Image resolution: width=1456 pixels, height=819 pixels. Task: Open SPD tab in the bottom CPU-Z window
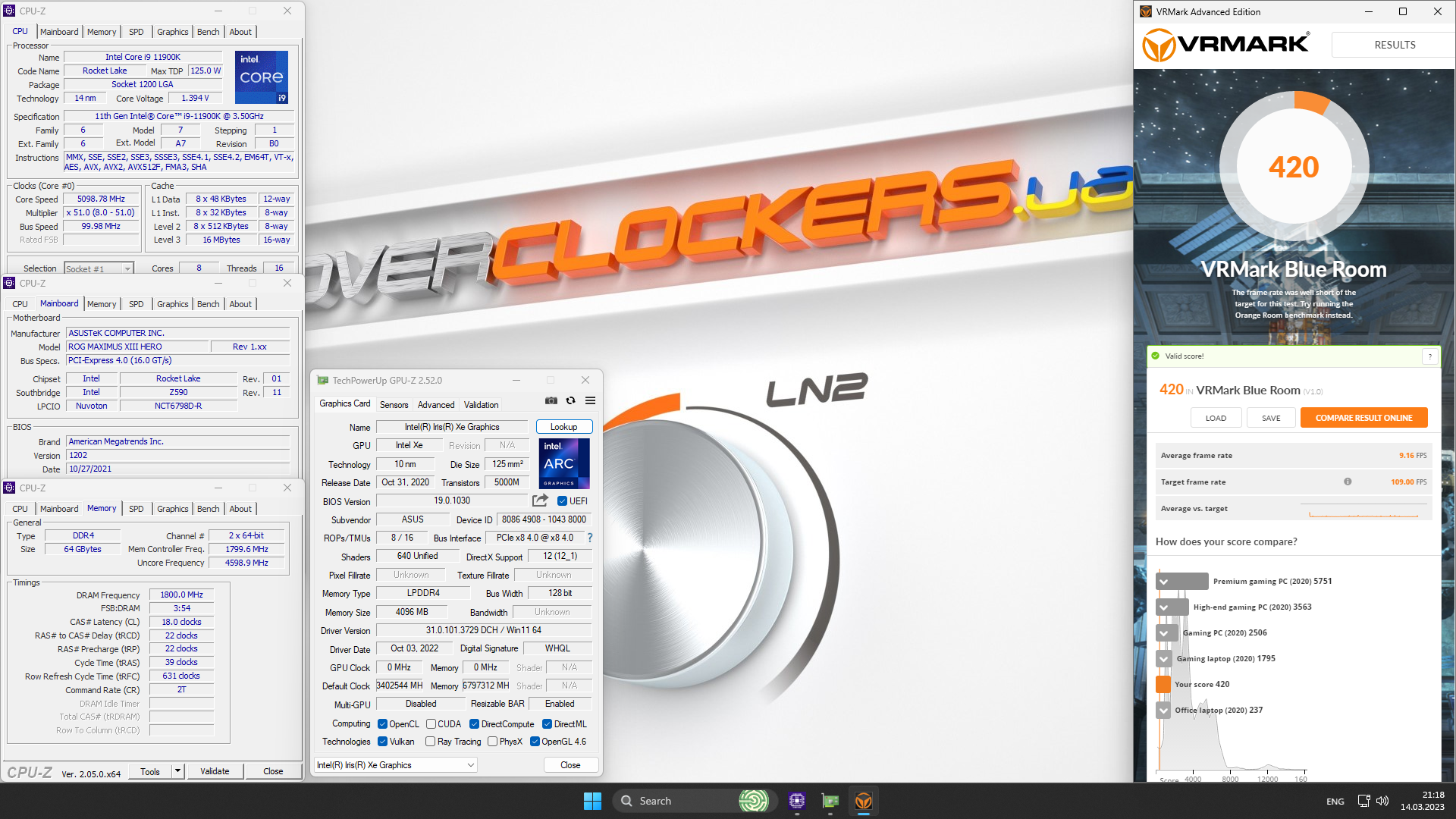pos(136,509)
